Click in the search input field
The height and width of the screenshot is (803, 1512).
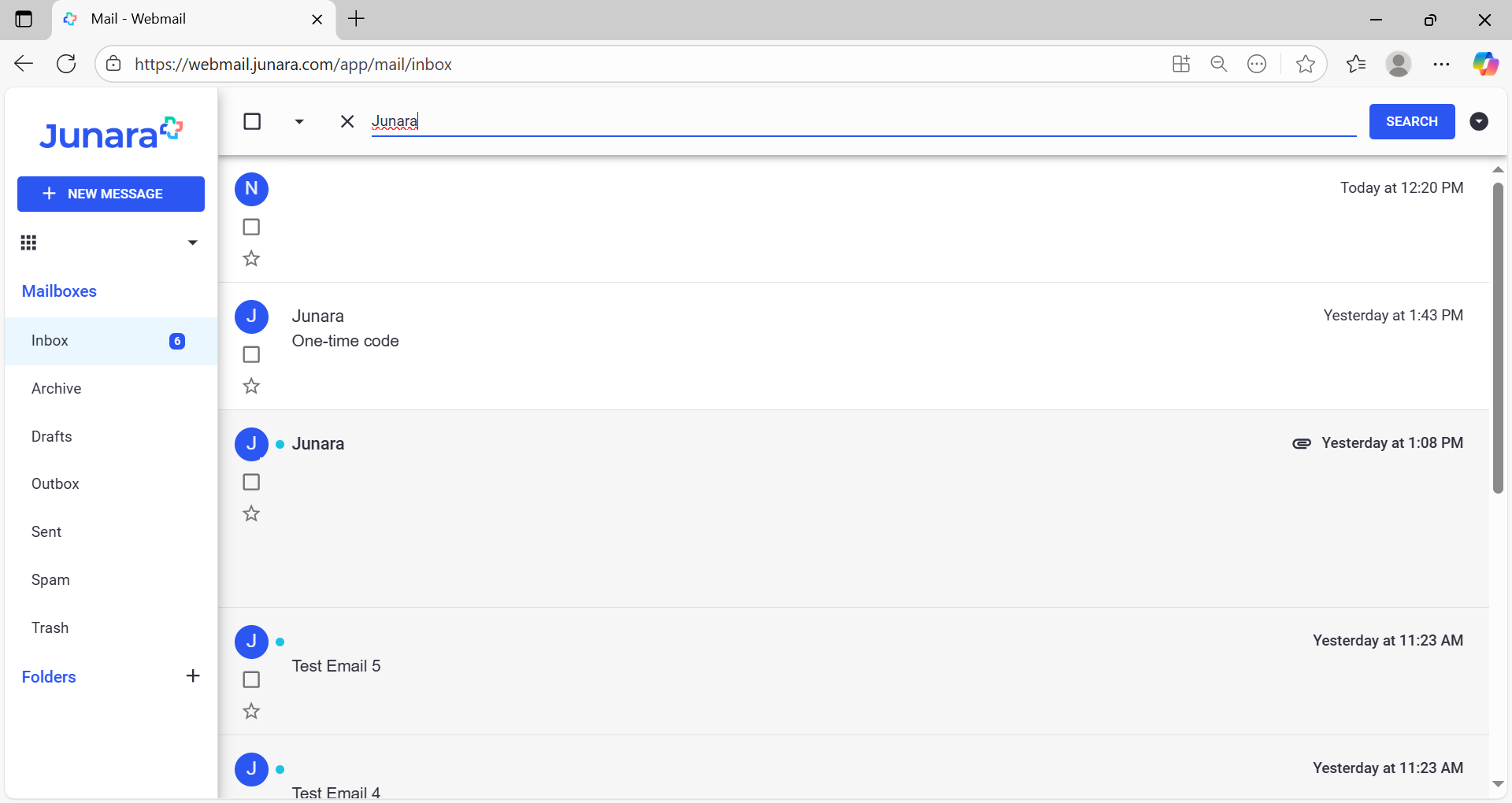coord(864,121)
